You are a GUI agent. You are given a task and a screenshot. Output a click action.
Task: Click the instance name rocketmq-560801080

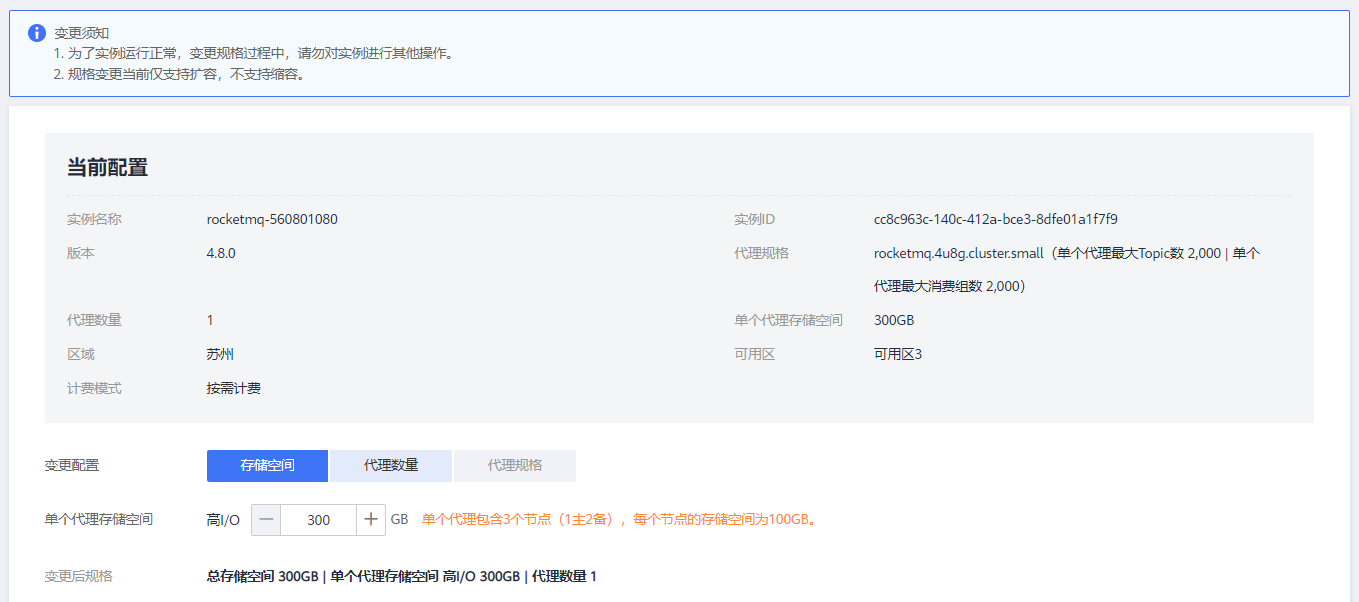tap(272, 219)
